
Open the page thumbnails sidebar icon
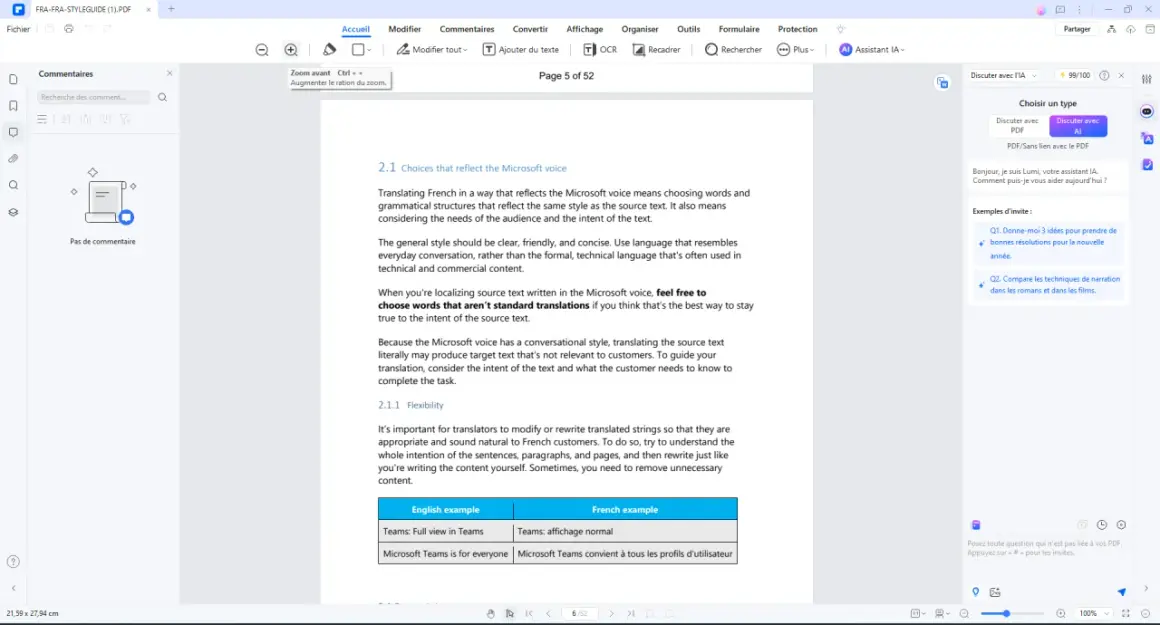coord(13,79)
